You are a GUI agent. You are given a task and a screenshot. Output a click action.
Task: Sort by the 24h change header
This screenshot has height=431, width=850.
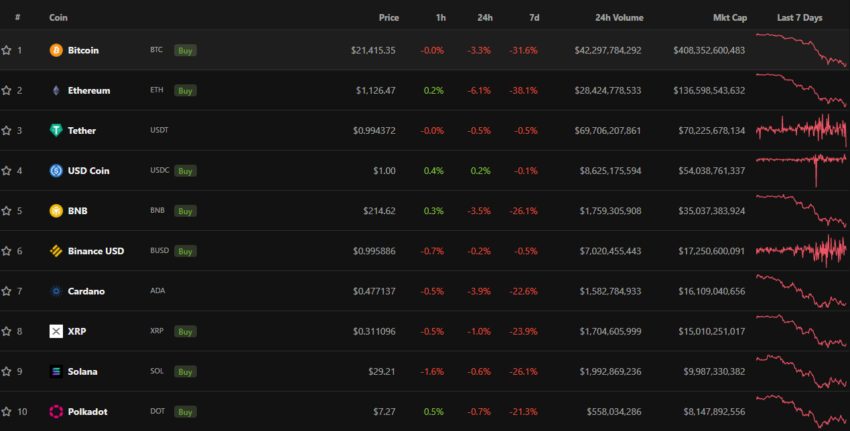pos(485,17)
